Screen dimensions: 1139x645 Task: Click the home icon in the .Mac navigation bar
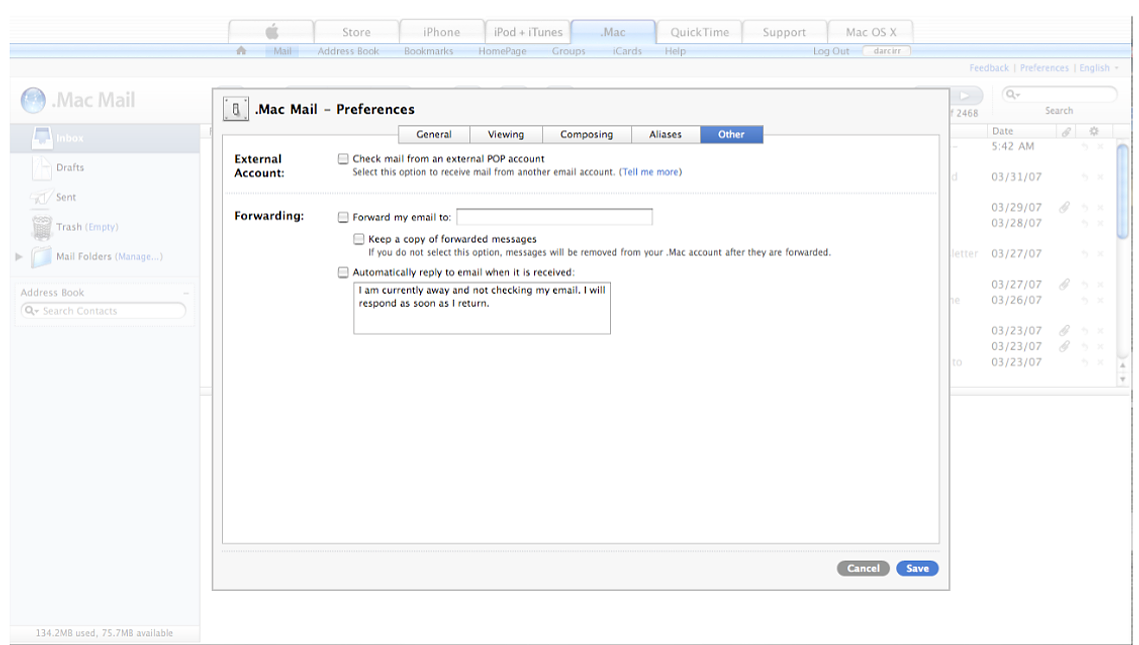tap(241, 51)
